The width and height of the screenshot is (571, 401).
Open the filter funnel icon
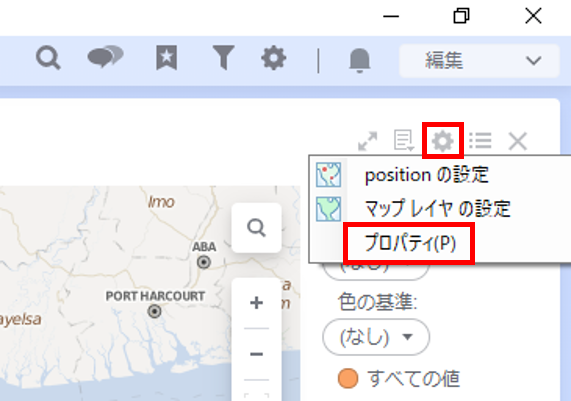coord(223,58)
